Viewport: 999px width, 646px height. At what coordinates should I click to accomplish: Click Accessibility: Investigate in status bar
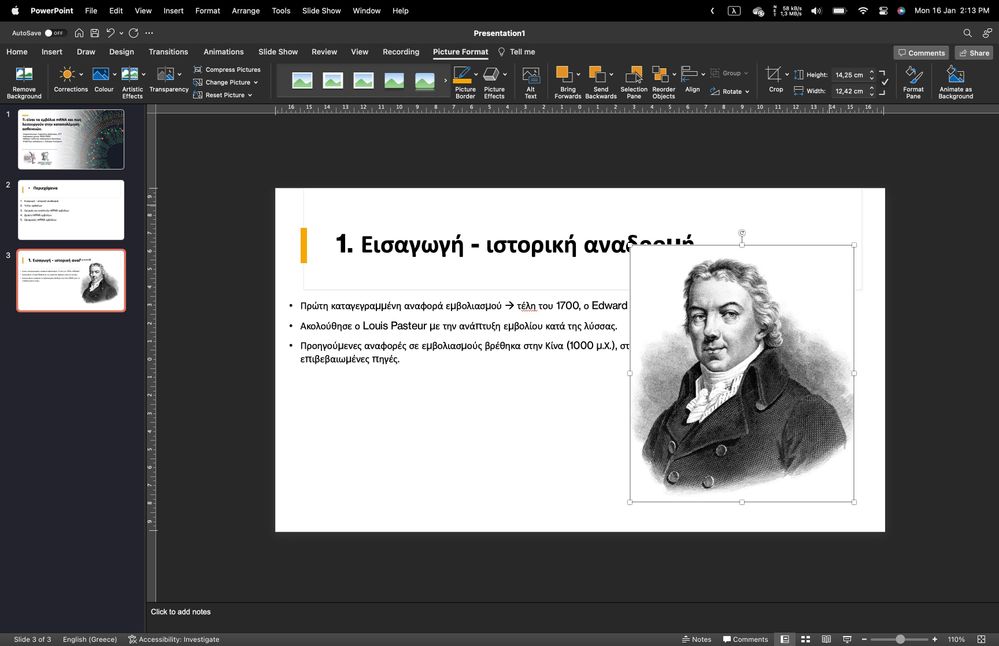tap(174, 639)
